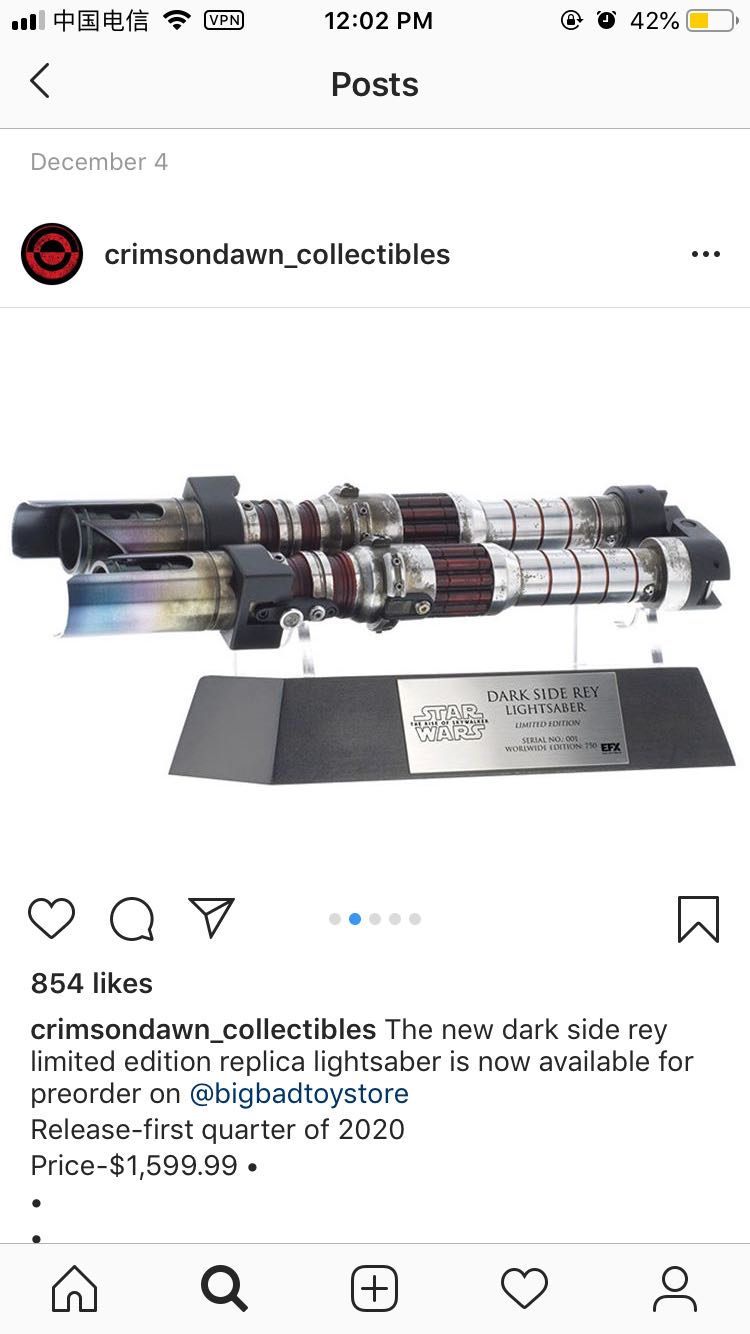This screenshot has height=1334, width=750.
Task: Open the Activity heart tab
Action: pyautogui.click(x=525, y=1288)
